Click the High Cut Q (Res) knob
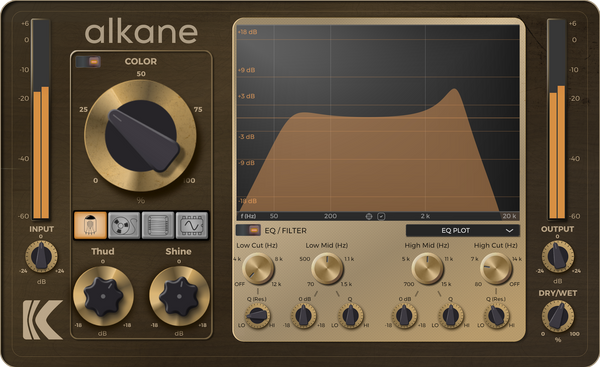The height and width of the screenshot is (367, 600). coord(497,316)
